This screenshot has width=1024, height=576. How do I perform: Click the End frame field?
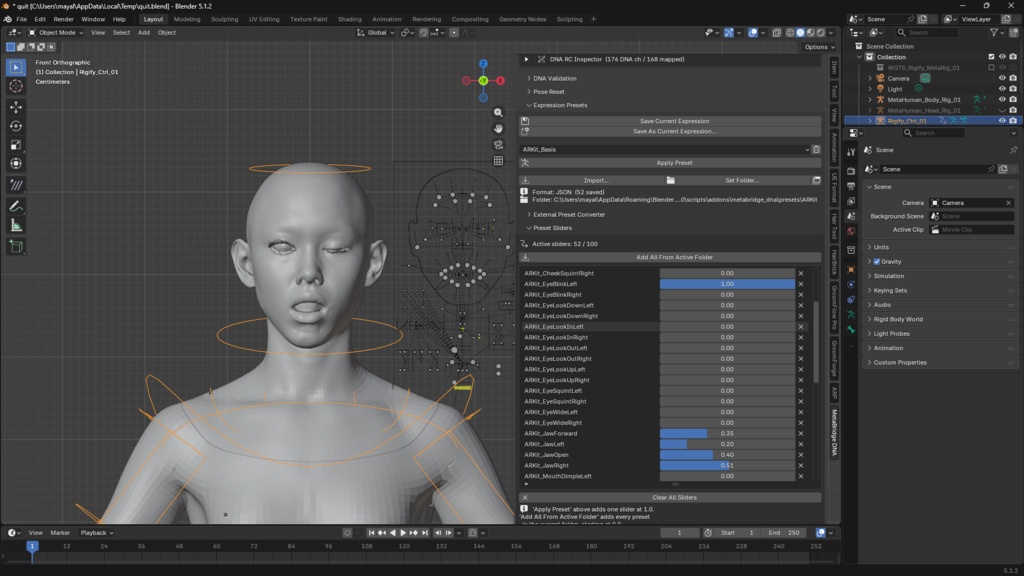click(784, 533)
